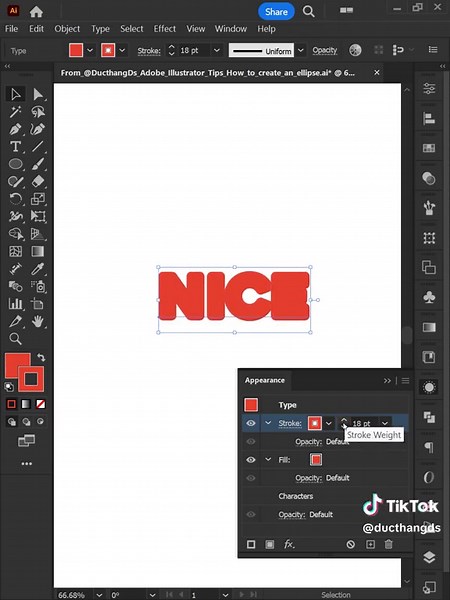Delete selected item with trash icon
Screen dimensions: 450x600
(388, 544)
